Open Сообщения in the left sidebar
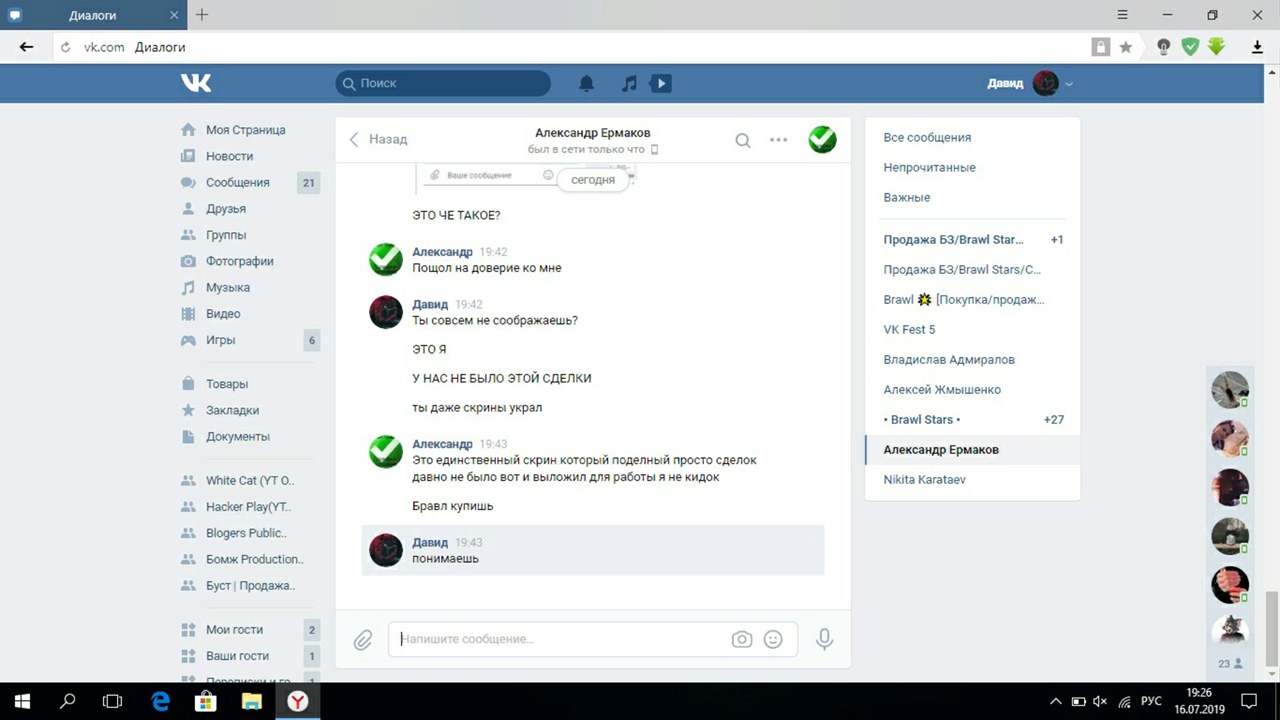The image size is (1280, 720). point(237,183)
